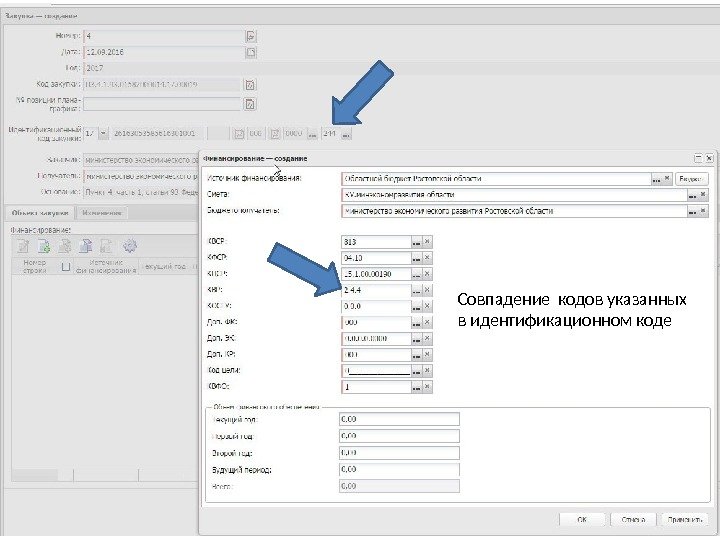720x540 pixels.
Task: Click the gear settings icon in Финансирование toolbar
Action: (x=129, y=246)
